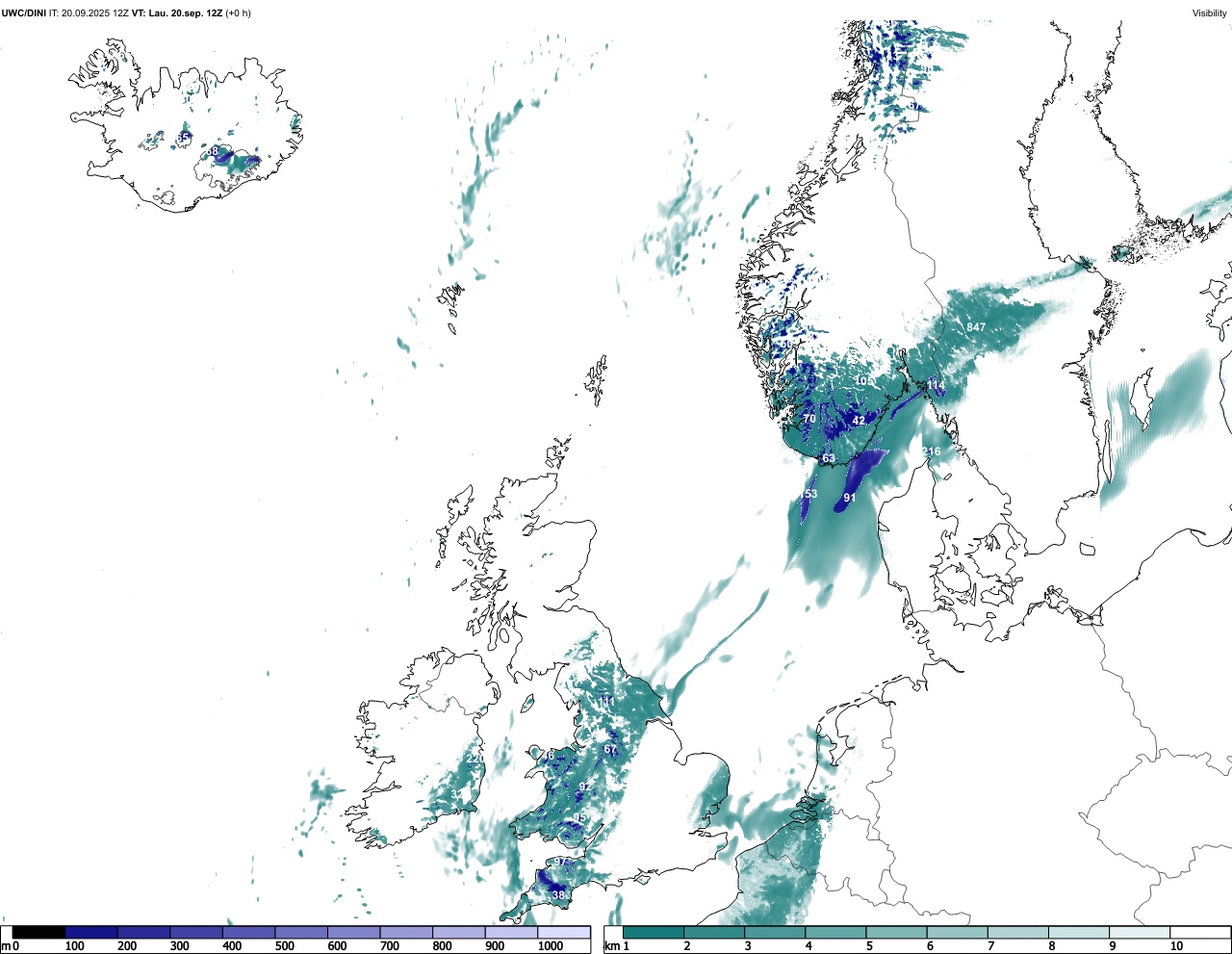1232x954 pixels.
Task: Select the 4–5 km legend swatch
Action: pos(835,932)
